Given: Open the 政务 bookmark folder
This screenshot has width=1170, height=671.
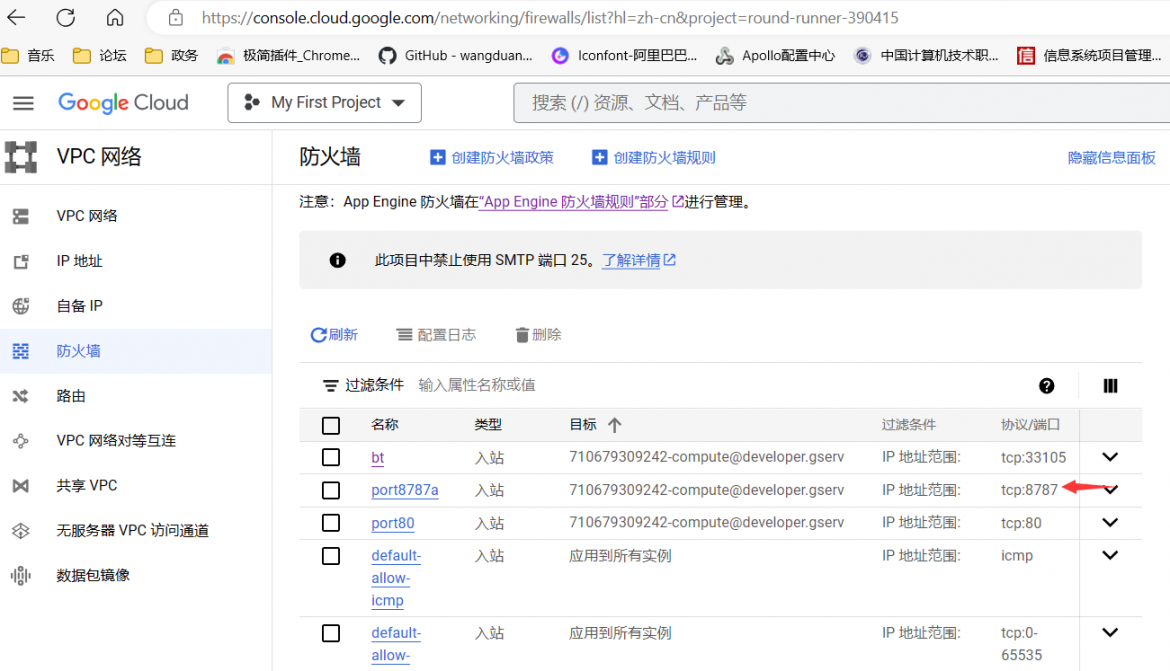Looking at the screenshot, I should tap(171, 55).
